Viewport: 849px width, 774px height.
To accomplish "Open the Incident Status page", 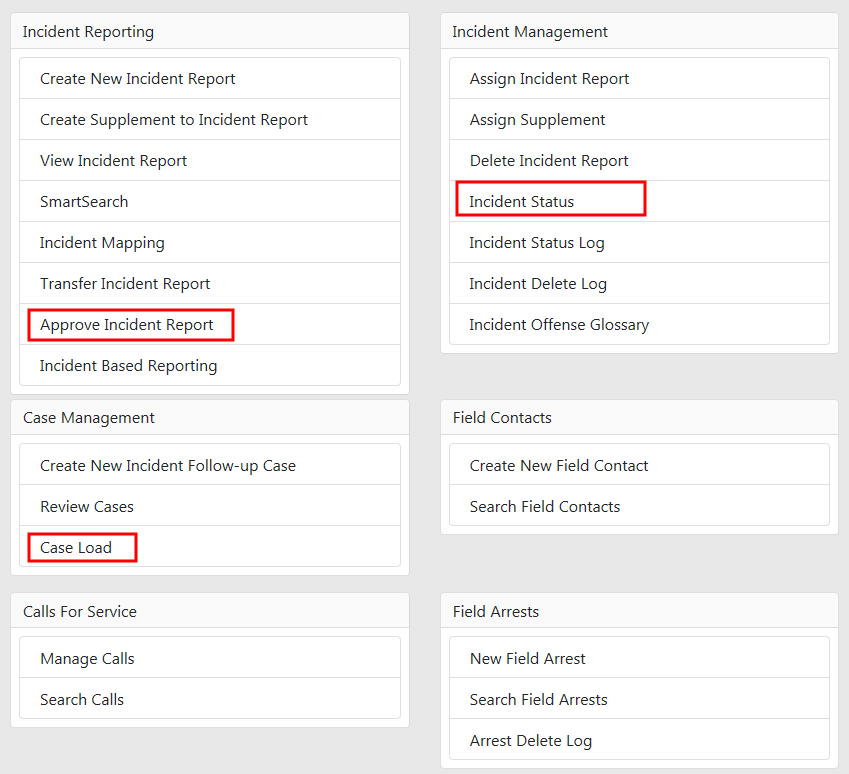I will click(x=522, y=202).
